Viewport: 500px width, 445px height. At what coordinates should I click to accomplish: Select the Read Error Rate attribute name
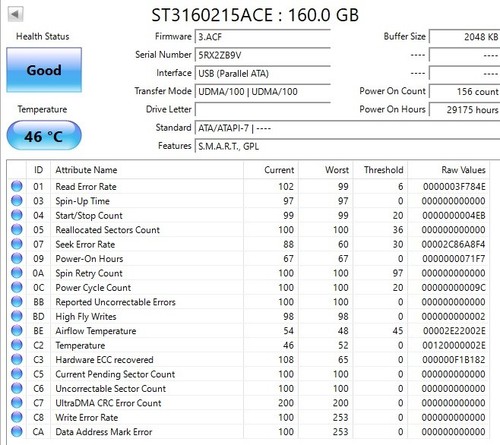(86, 187)
